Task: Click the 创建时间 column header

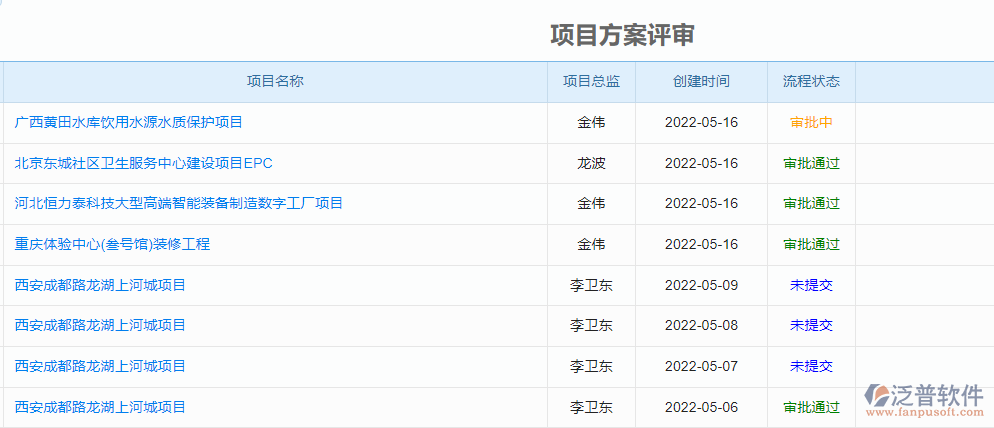Action: click(x=701, y=81)
